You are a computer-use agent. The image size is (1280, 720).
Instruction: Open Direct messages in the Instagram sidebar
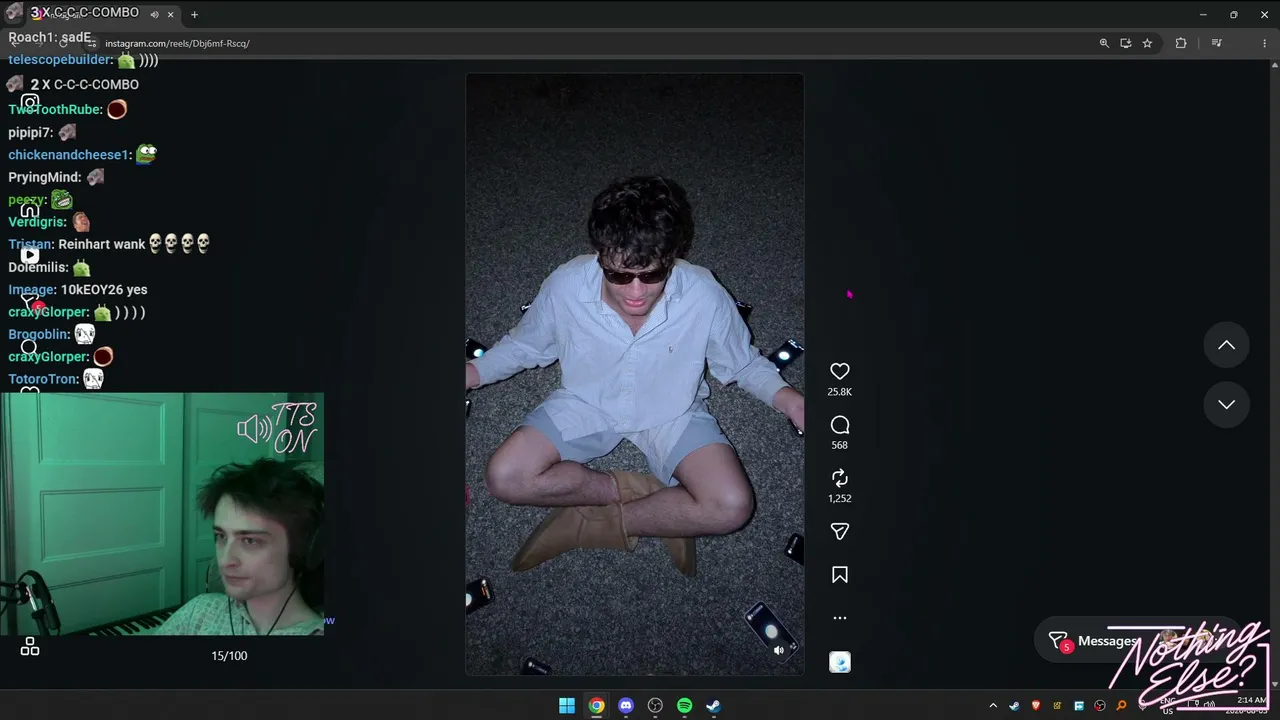[30, 301]
